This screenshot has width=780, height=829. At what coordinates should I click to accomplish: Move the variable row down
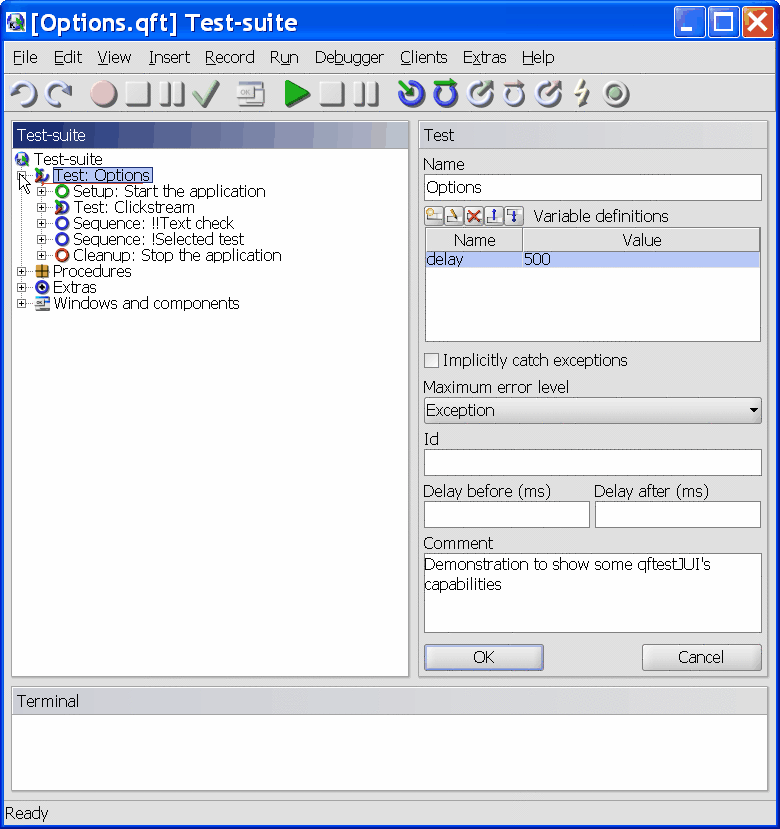click(514, 216)
